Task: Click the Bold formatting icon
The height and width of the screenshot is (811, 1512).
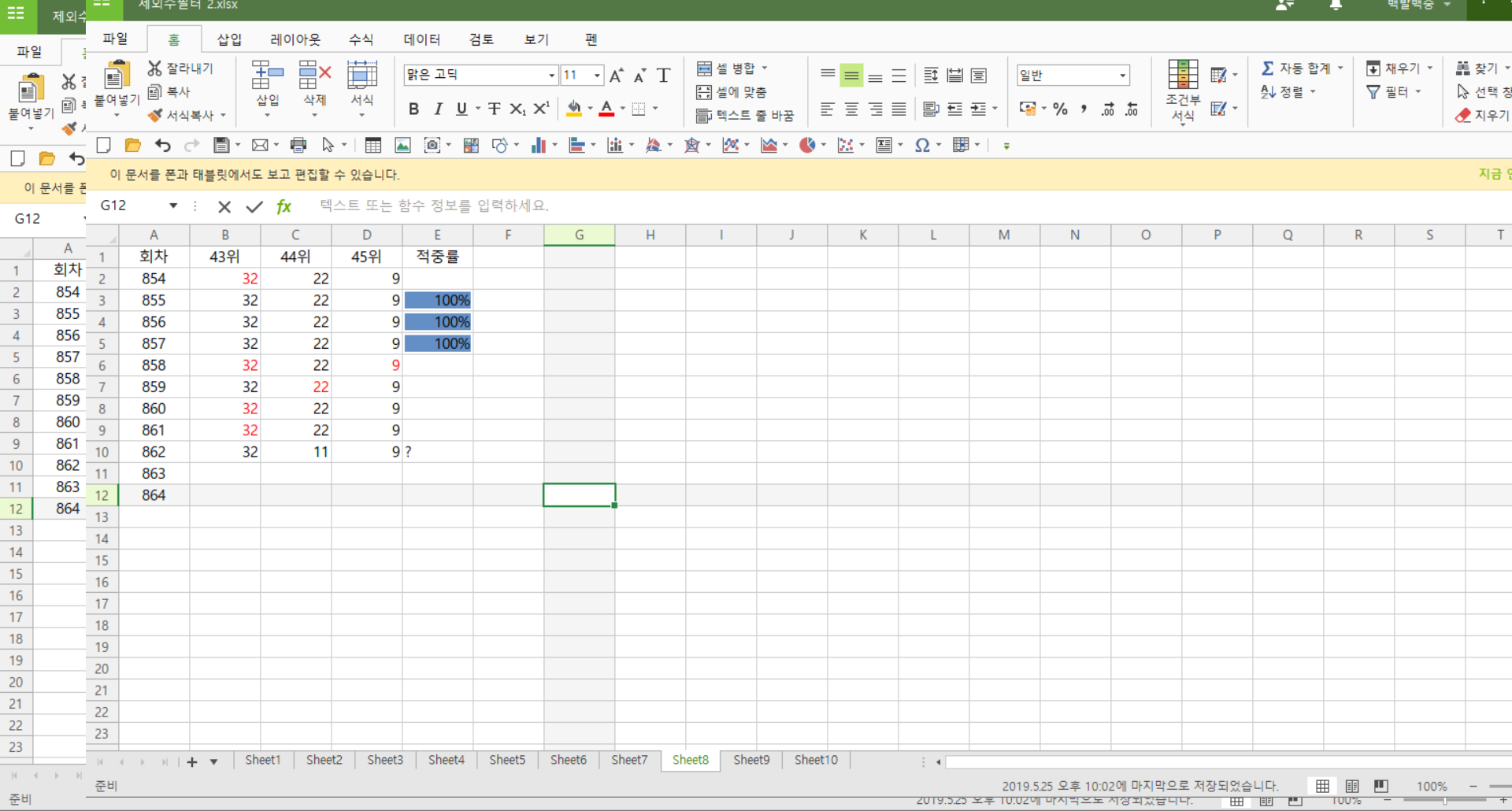Action: click(x=413, y=109)
